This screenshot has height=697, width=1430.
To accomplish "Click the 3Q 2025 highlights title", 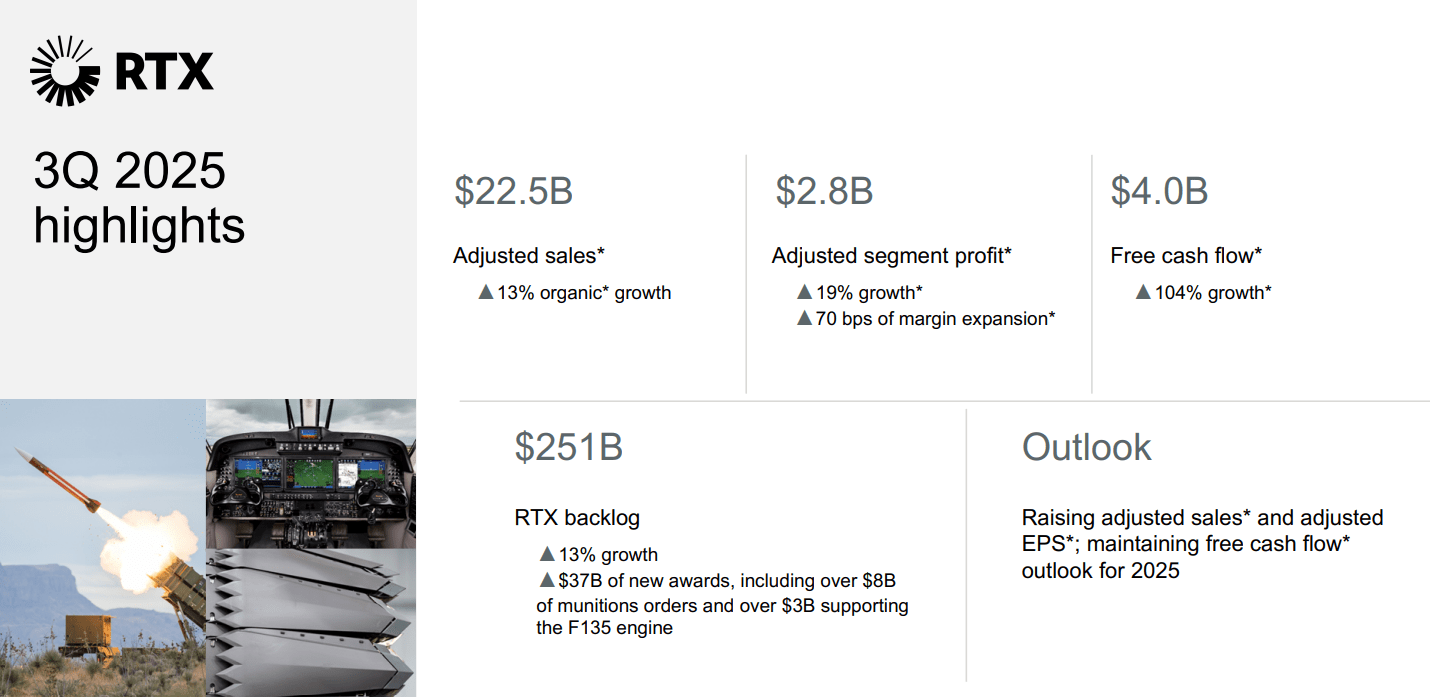I will pyautogui.click(x=139, y=198).
